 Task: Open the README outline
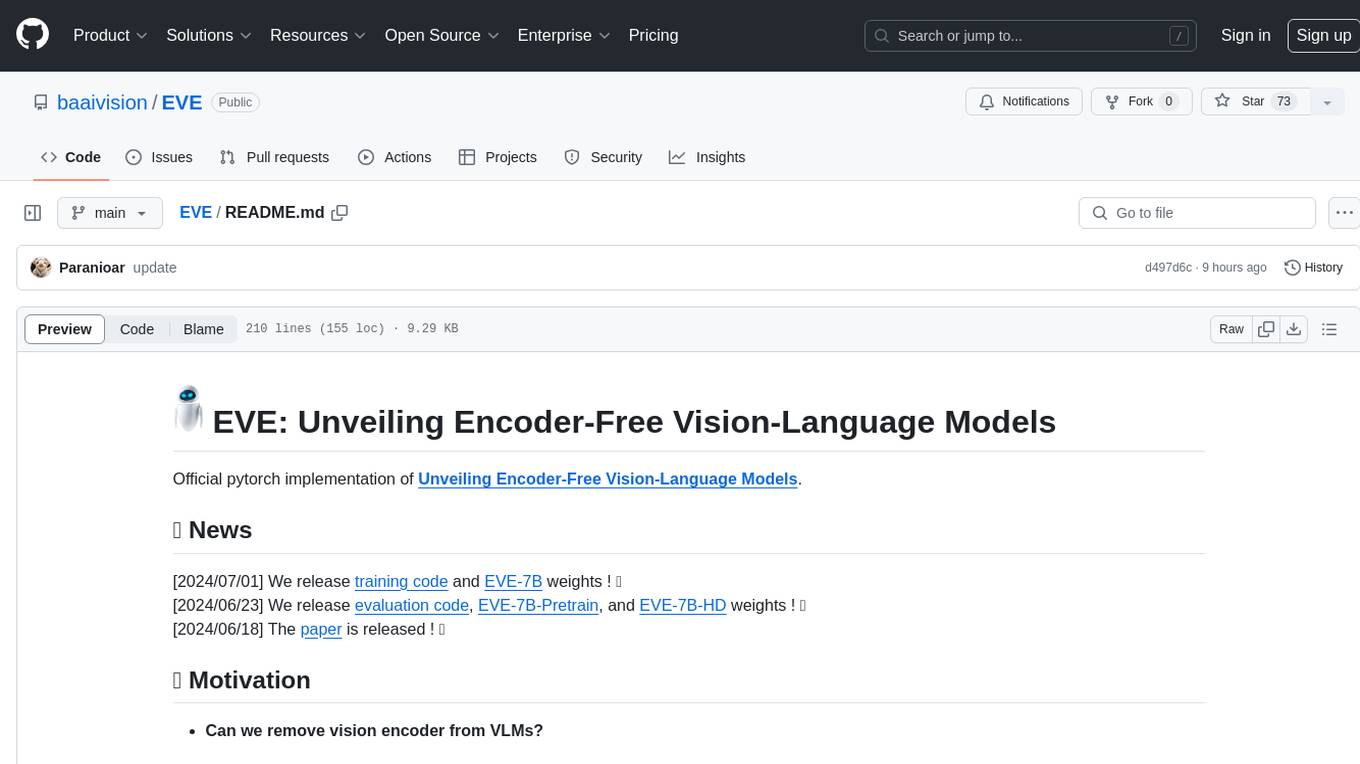coord(1329,329)
